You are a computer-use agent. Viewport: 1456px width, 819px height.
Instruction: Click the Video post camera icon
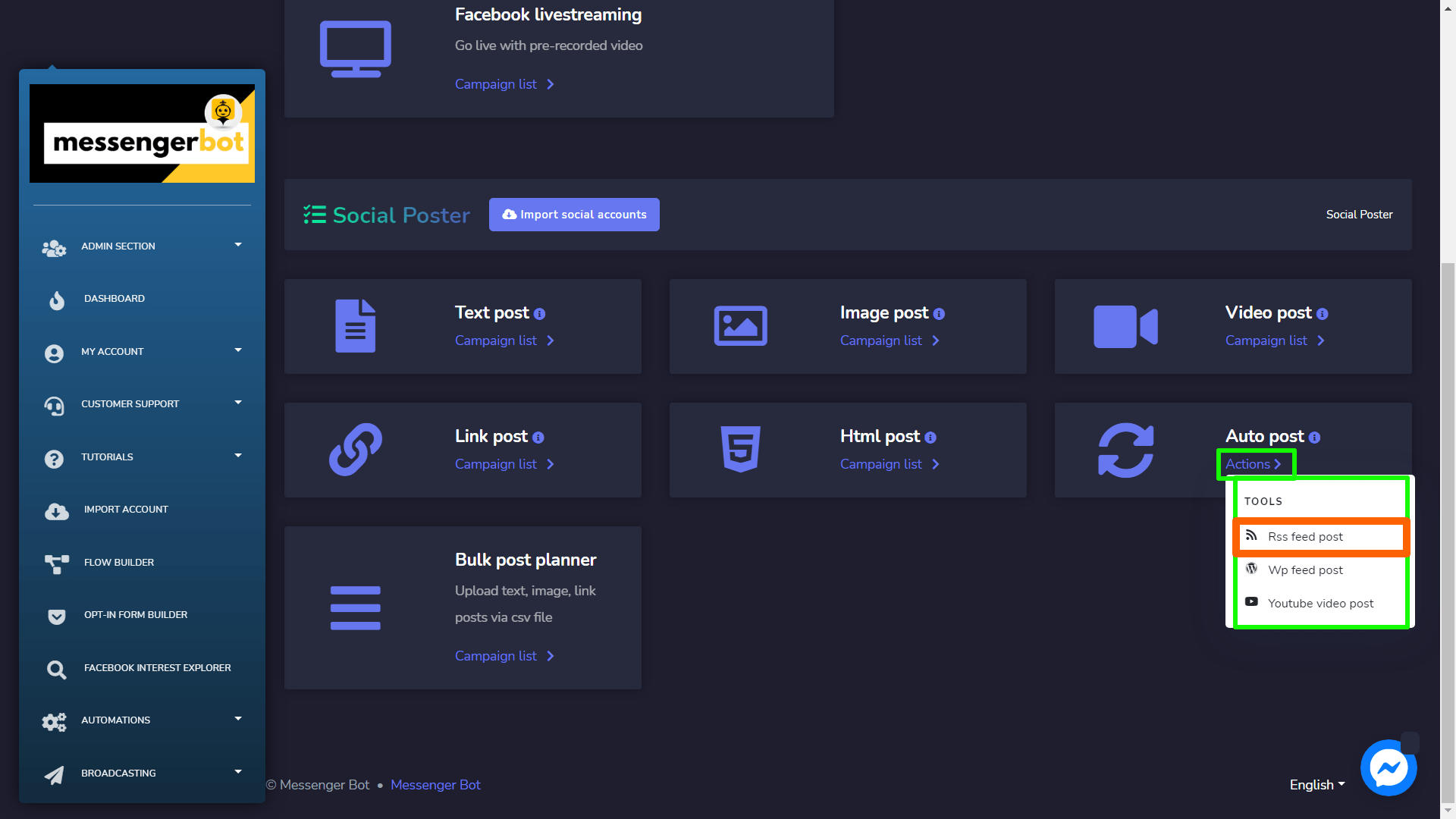coord(1126,327)
